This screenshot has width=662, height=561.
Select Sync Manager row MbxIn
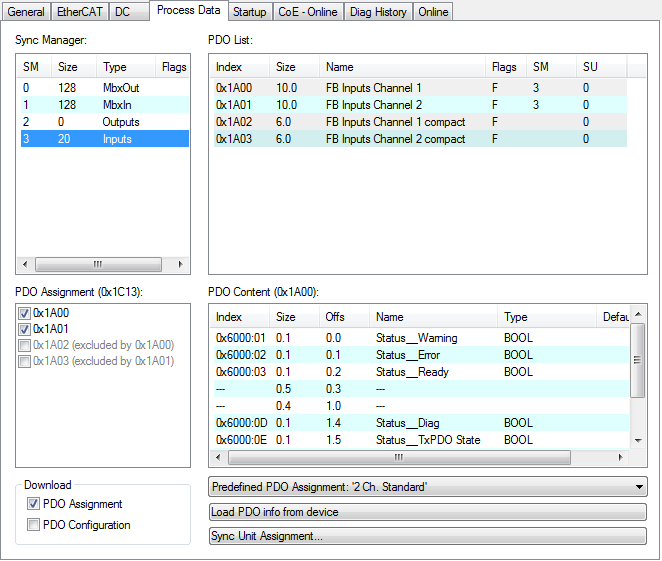[104, 105]
